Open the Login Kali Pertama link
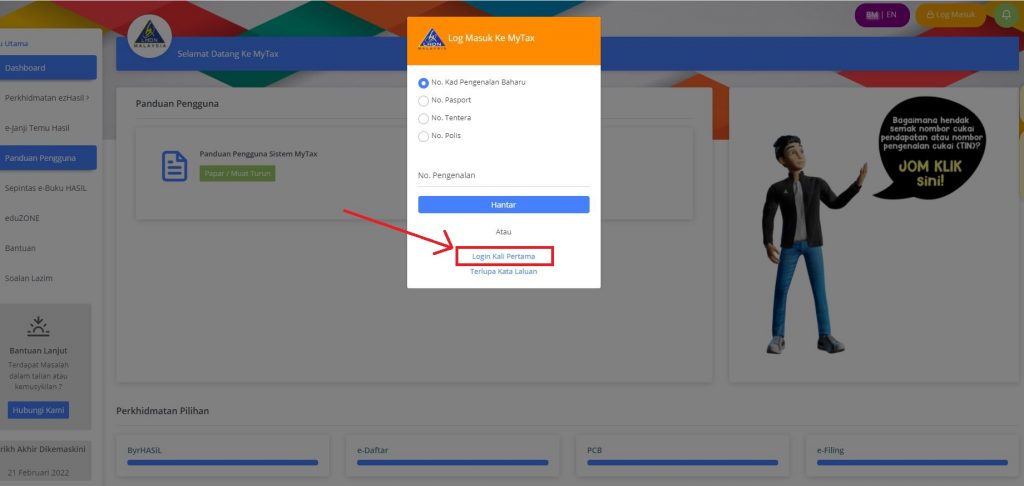This screenshot has width=1024, height=486. click(x=504, y=256)
